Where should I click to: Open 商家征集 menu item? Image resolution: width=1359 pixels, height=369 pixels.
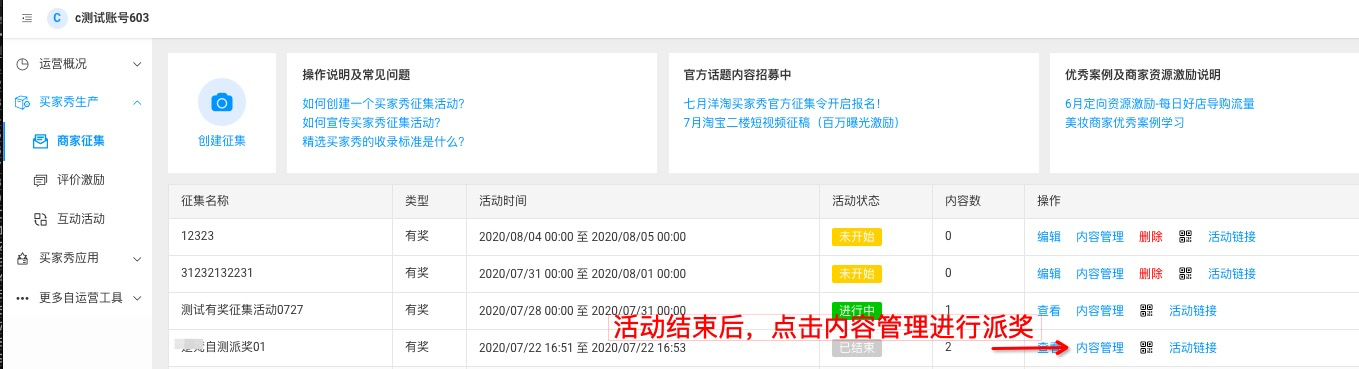(81, 141)
